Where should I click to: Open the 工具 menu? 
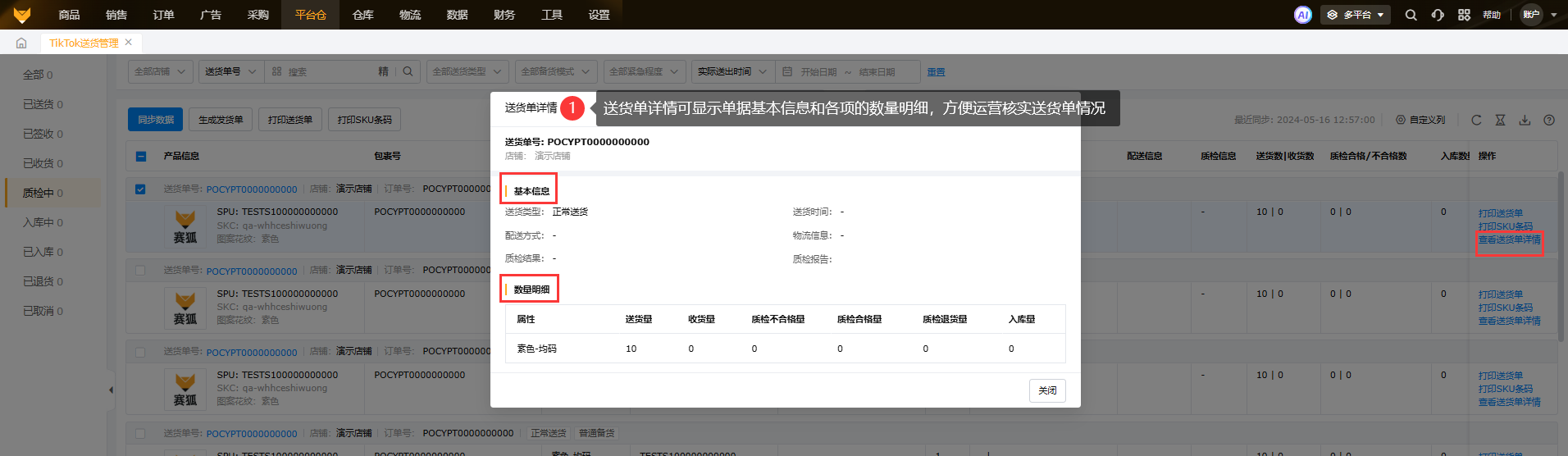point(552,15)
